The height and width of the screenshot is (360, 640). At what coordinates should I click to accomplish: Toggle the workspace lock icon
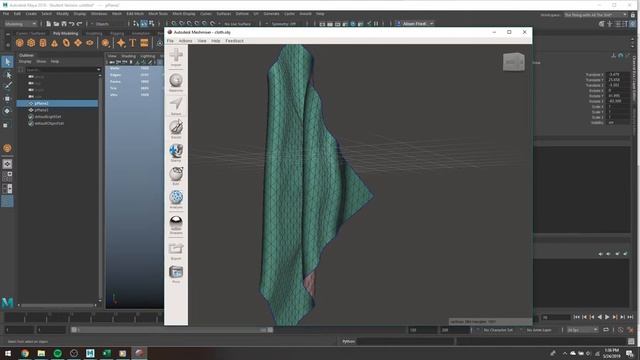(x=633, y=15)
